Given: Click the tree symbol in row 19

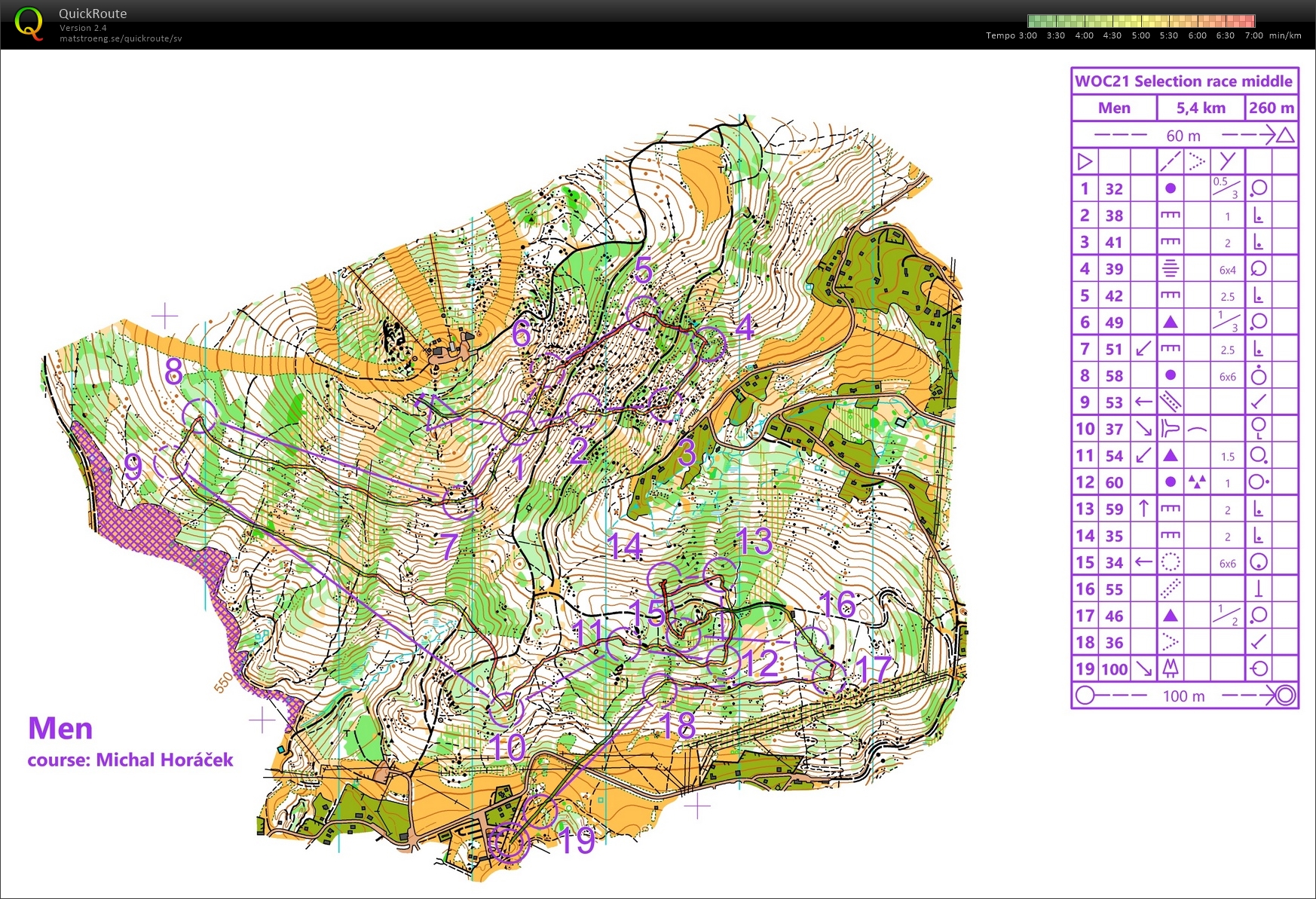Looking at the screenshot, I should pyautogui.click(x=1170, y=668).
